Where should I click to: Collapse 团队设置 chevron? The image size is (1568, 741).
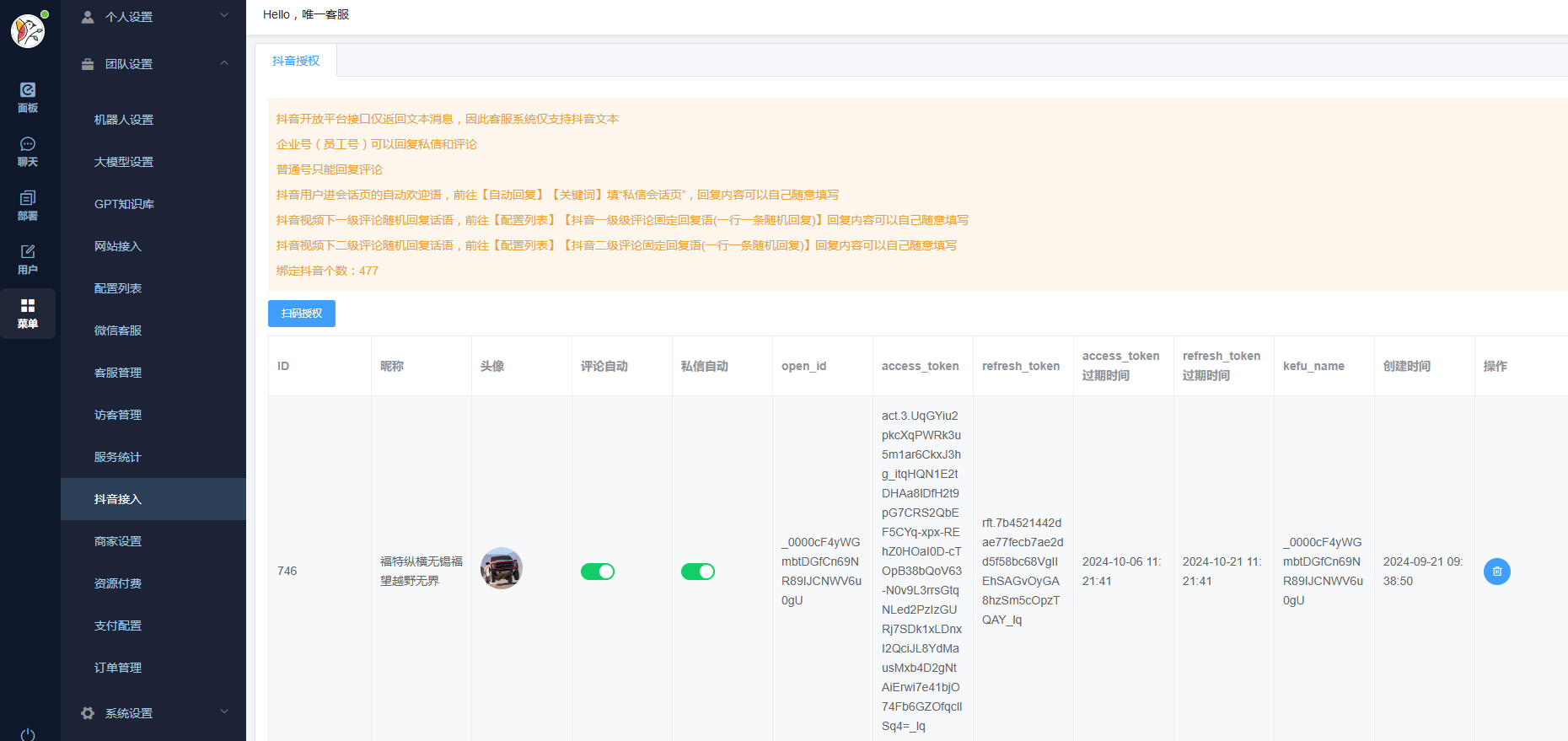pos(224,63)
